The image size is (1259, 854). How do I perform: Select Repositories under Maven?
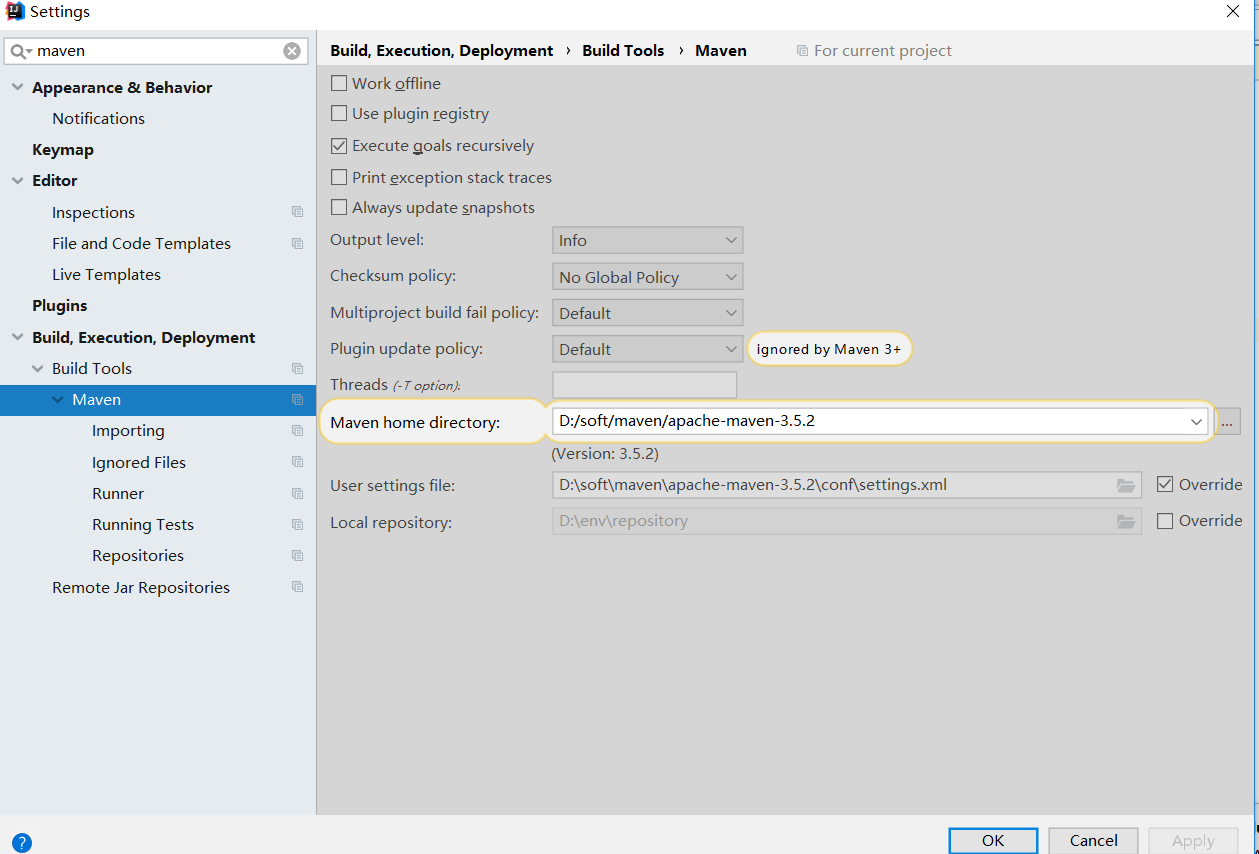click(x=138, y=555)
